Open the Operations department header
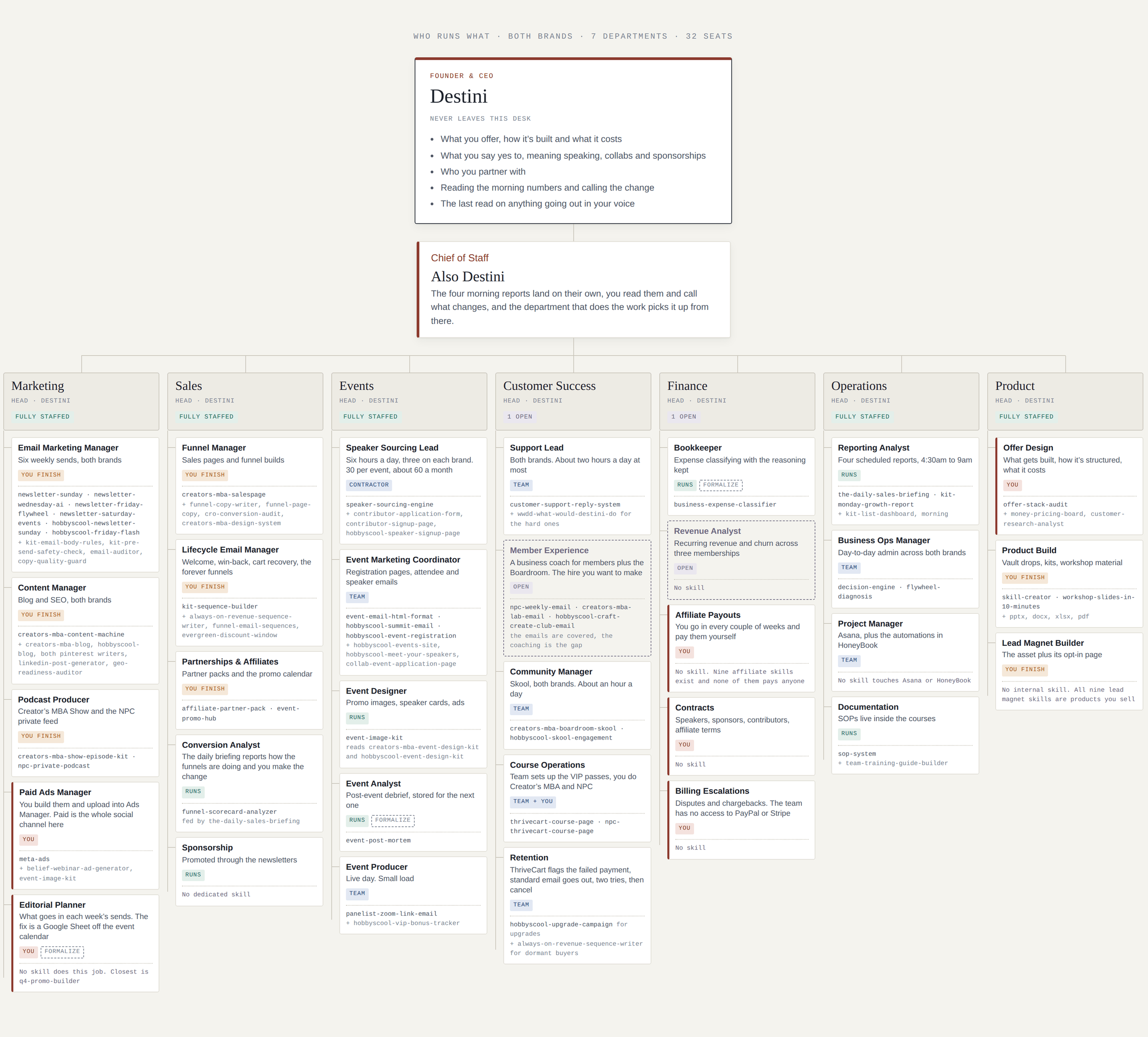Screen dimensions: 1148x1037 pos(901,401)
